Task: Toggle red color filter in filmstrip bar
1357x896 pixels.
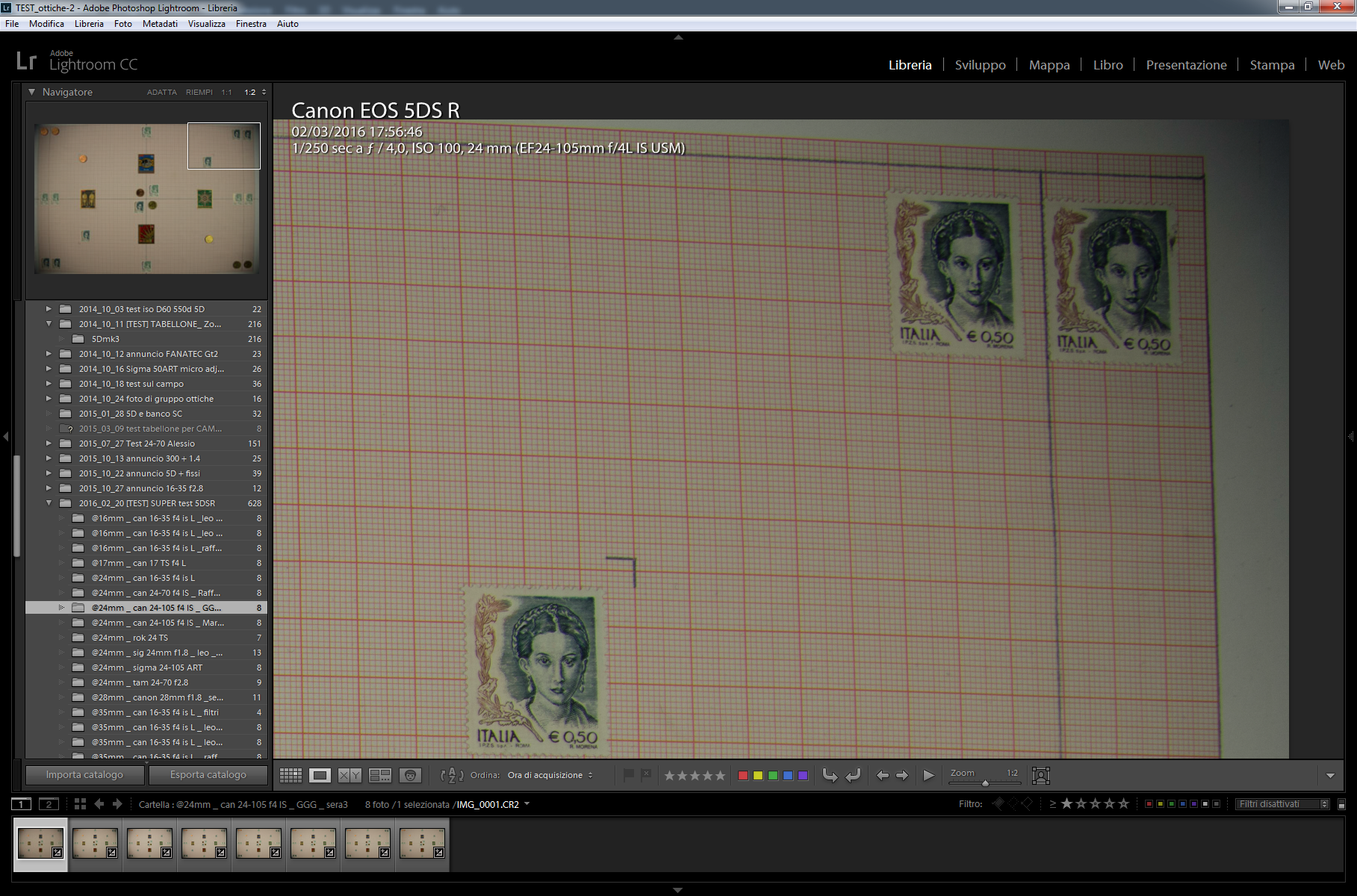Action: [1149, 804]
